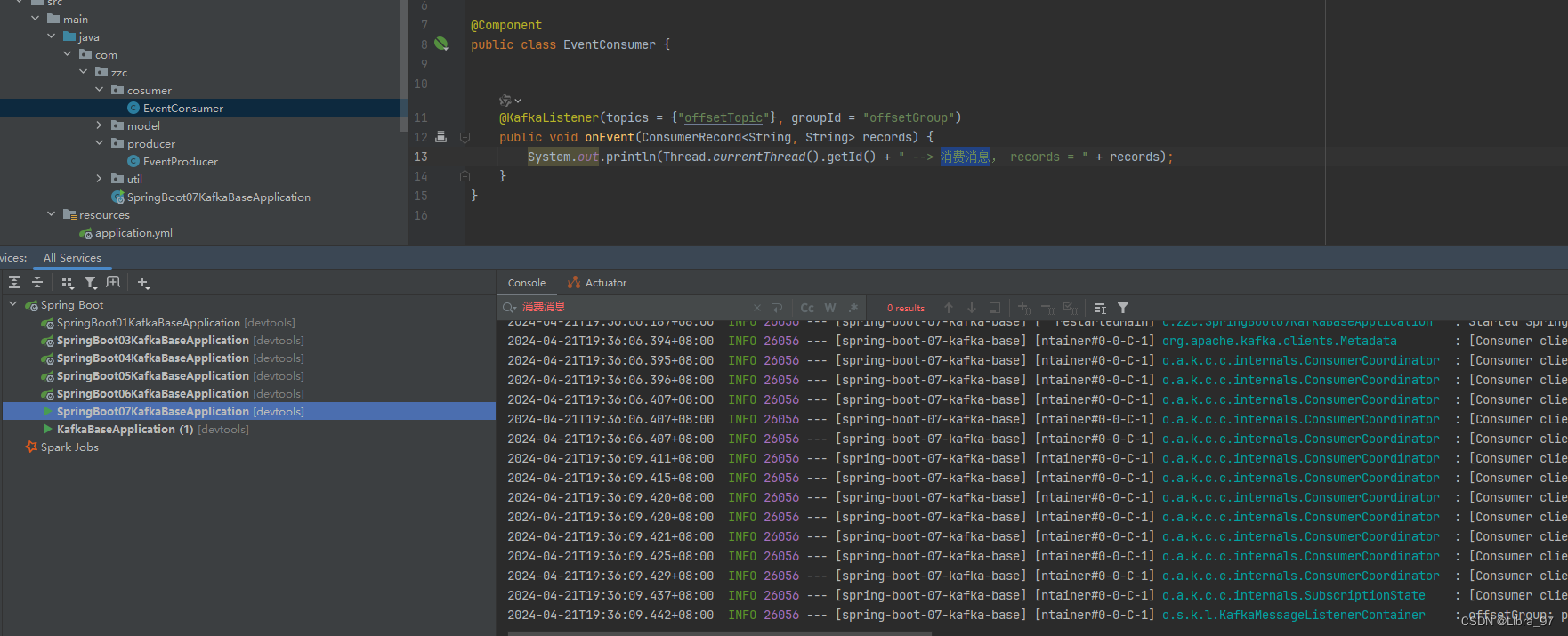Click the application.yml file icon
1568x636 pixels.
[86, 233]
